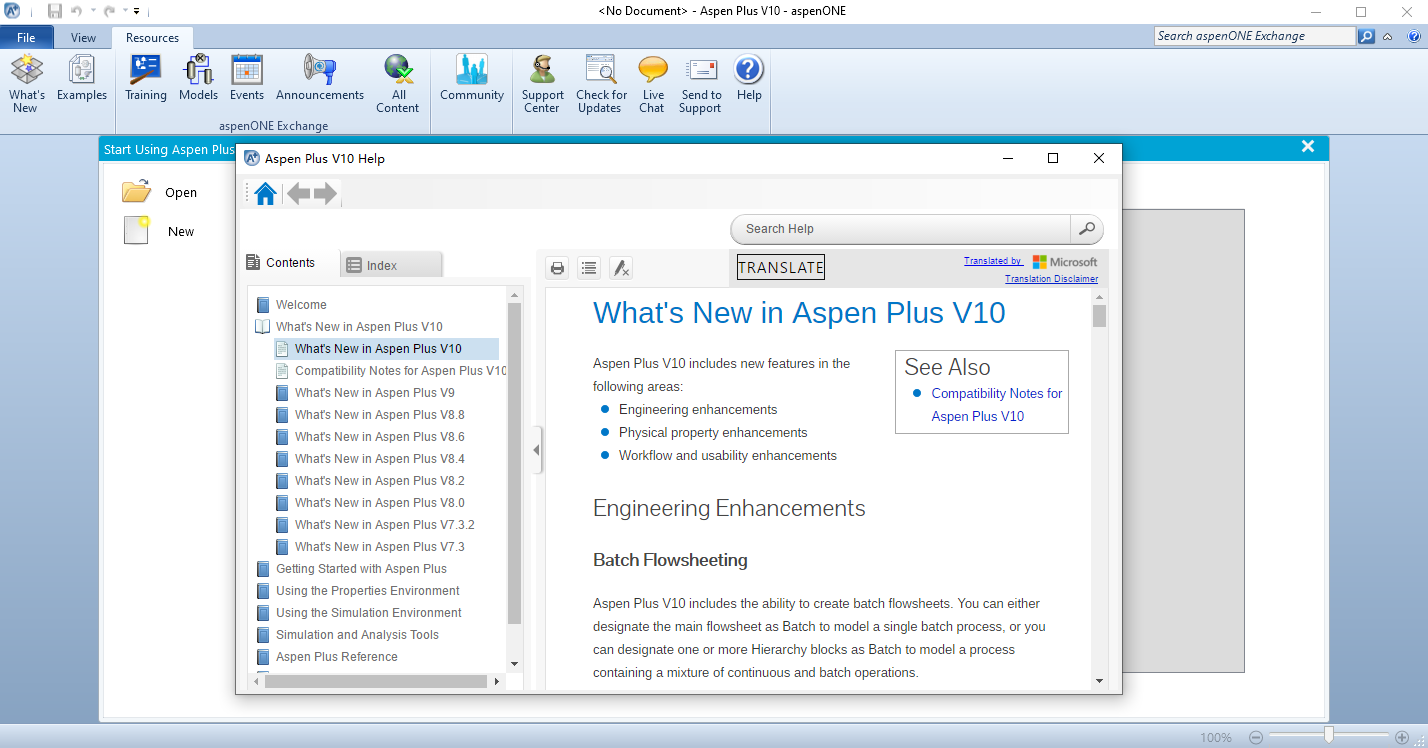This screenshot has width=1428, height=748.
Task: Check for Updates
Action: [x=600, y=78]
